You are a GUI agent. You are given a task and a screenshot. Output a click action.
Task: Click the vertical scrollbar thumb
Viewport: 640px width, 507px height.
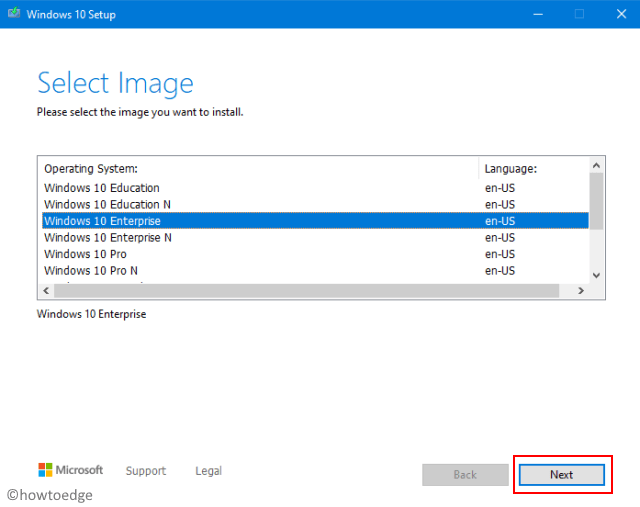[596, 201]
